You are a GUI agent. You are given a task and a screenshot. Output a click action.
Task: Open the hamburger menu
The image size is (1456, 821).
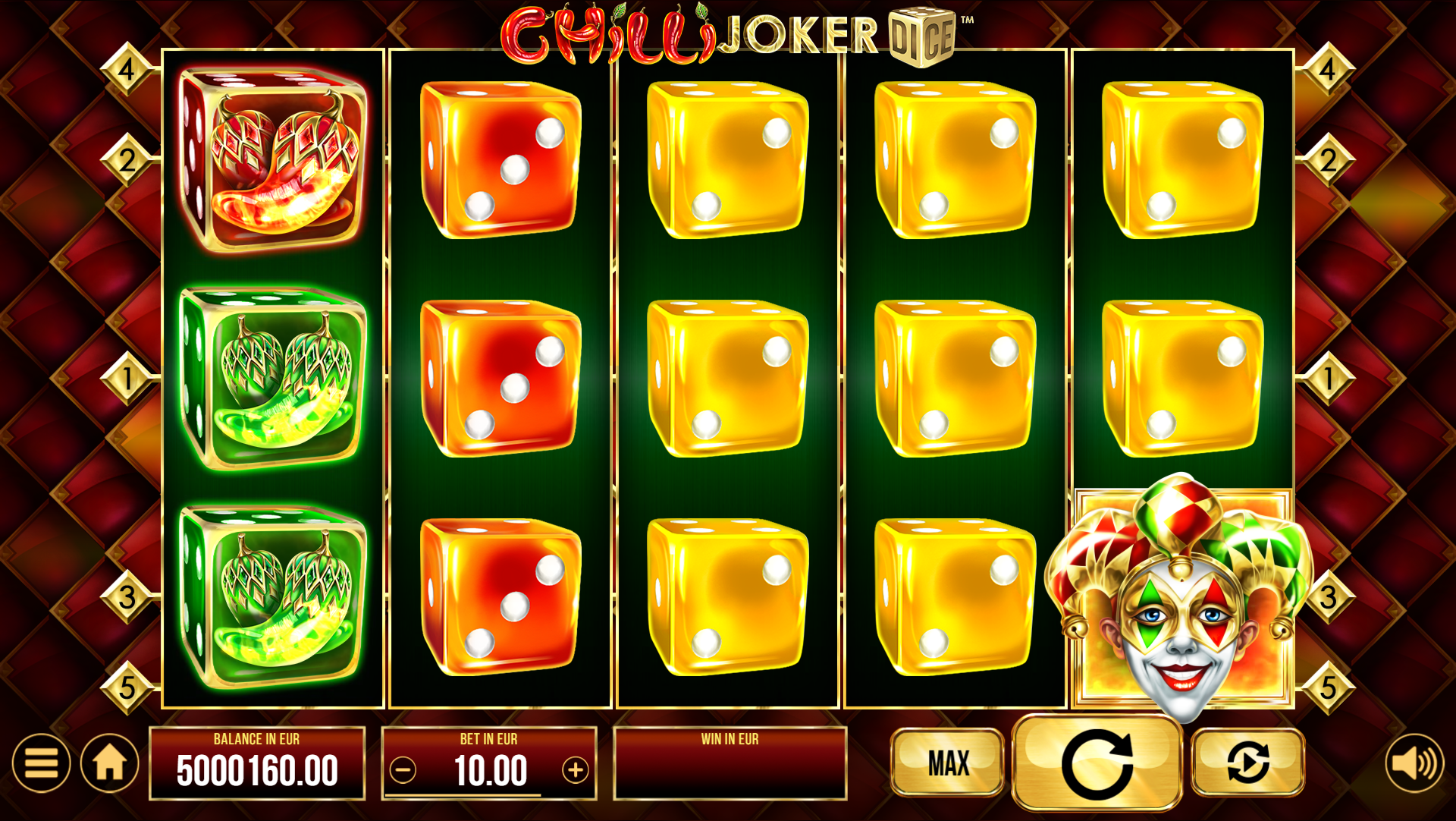pyautogui.click(x=41, y=763)
